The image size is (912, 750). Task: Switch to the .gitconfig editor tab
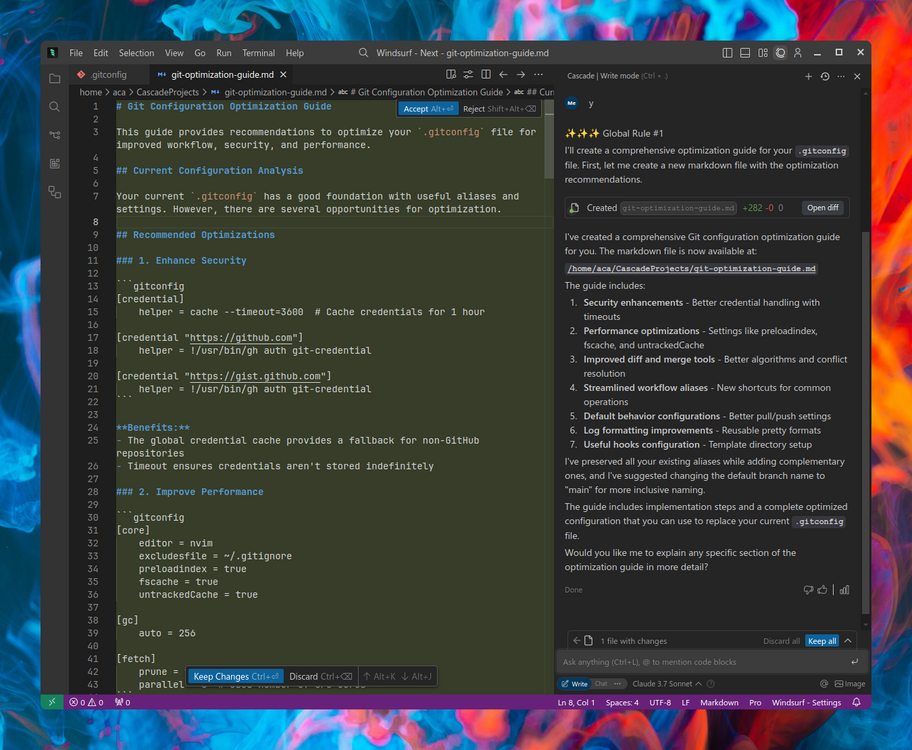coord(108,75)
